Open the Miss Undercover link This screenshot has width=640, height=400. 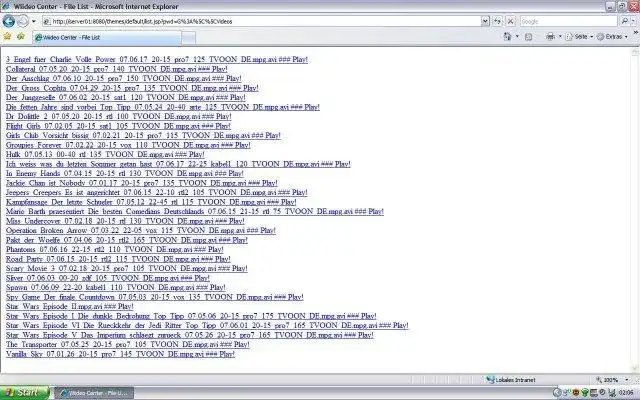125,221
